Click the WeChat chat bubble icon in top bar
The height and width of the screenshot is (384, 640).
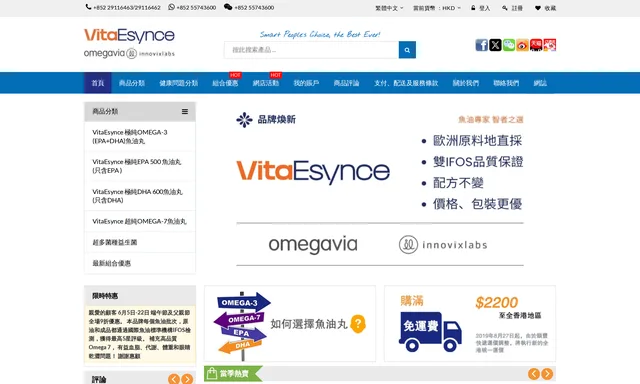click(x=228, y=7)
